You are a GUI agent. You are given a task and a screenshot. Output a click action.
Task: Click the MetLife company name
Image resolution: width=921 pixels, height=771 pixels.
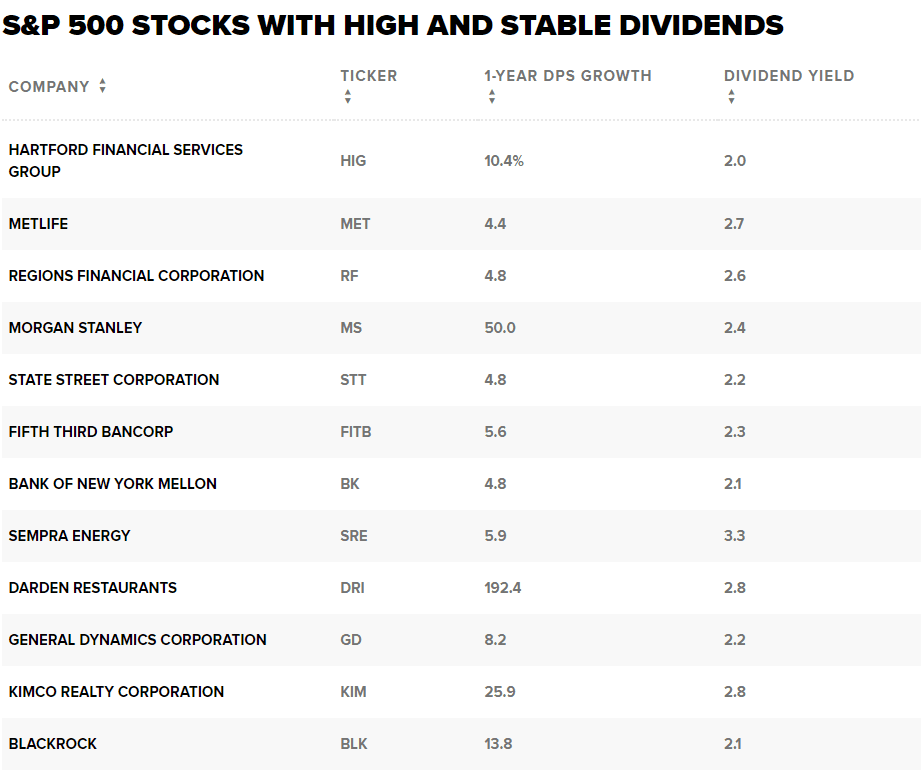point(38,224)
